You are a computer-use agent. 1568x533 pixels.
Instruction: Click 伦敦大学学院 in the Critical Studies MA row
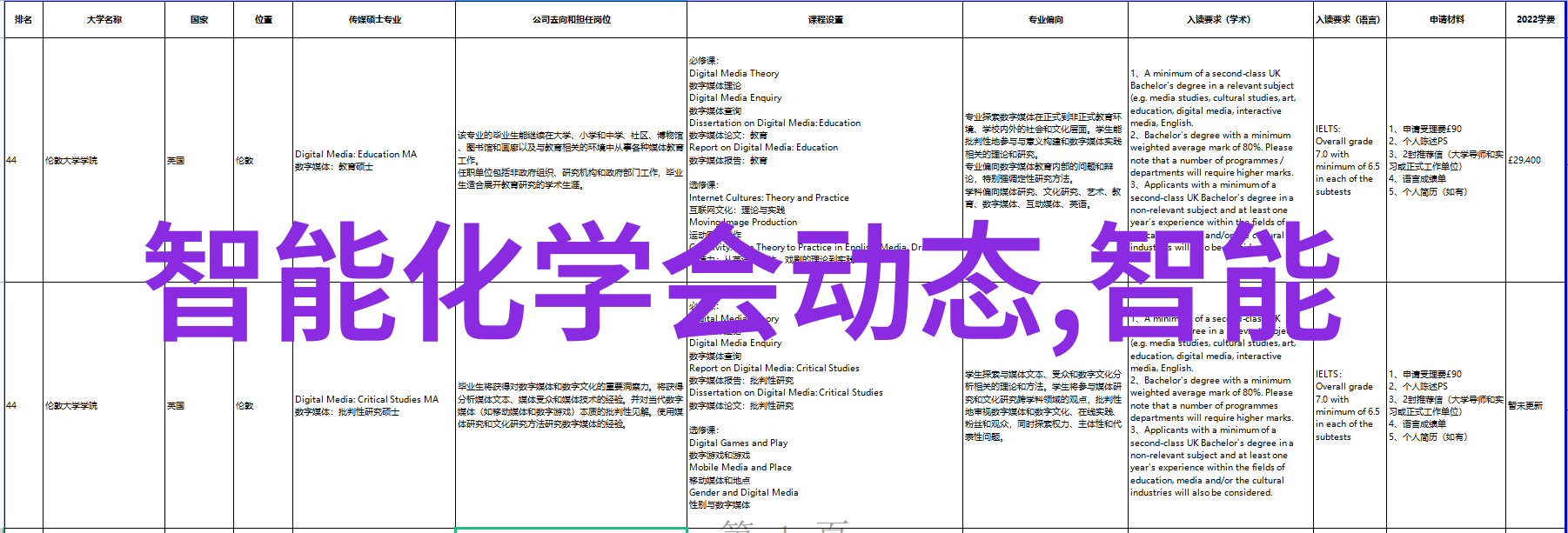[x=104, y=405]
